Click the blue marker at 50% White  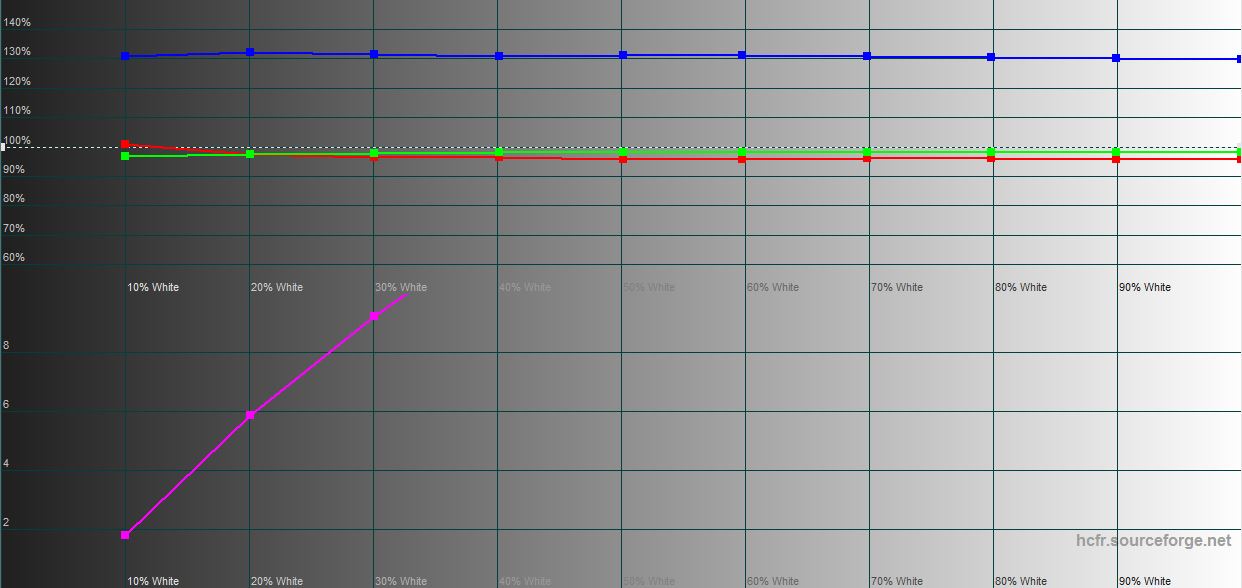623,55
